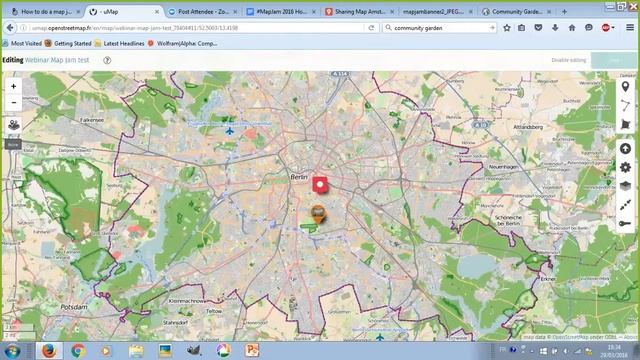Open the Windows Start menu

pos(12,351)
